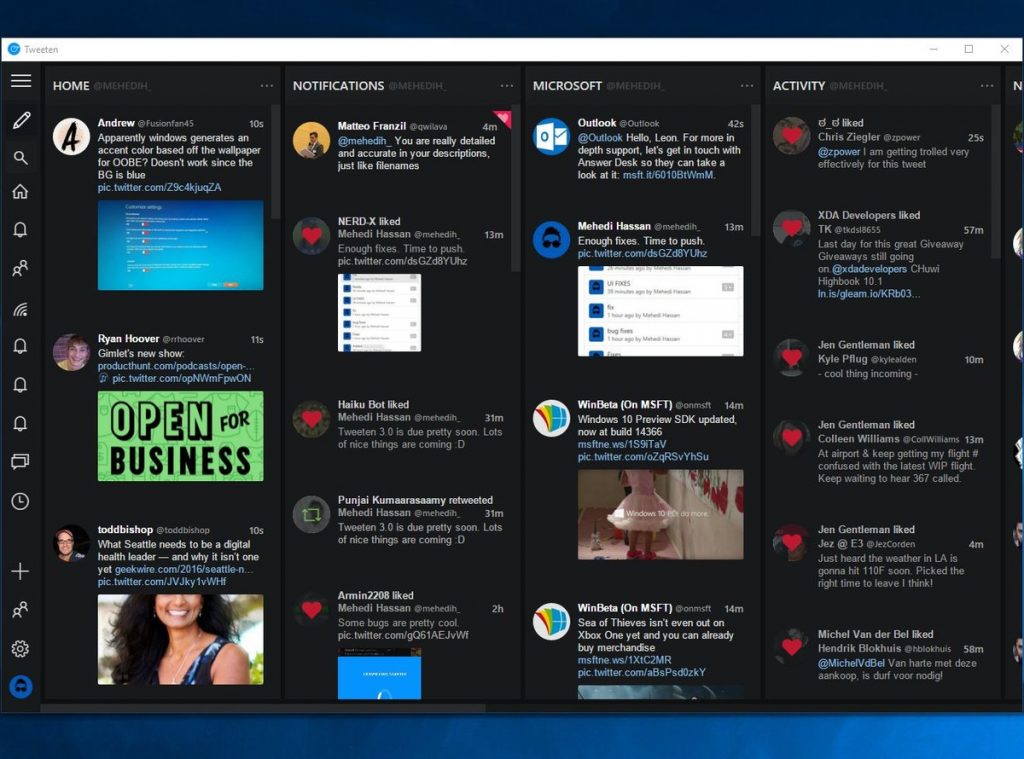The image size is (1024, 759).
Task: Click the @xdadevelopers mention in the TK tweet
Action: coord(869,268)
